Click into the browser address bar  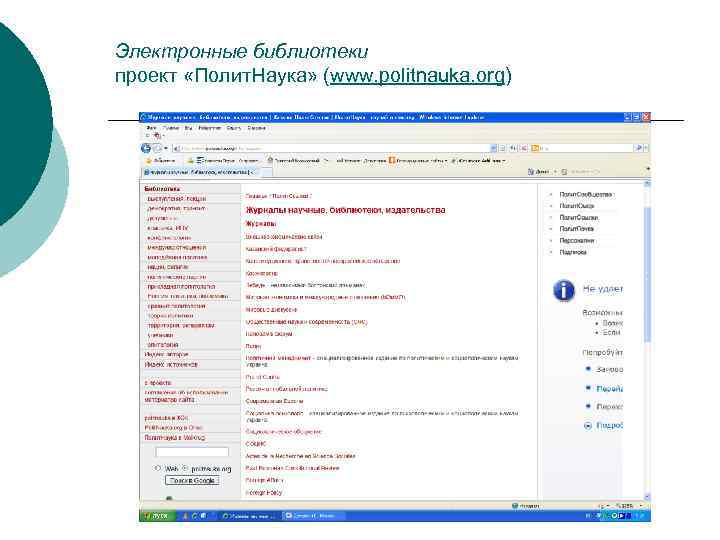331,148
